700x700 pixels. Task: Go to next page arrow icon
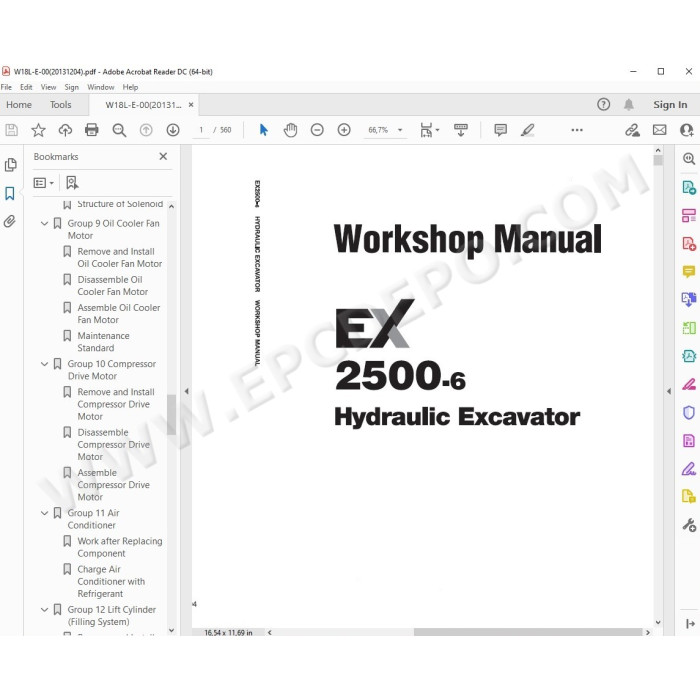[x=173, y=130]
